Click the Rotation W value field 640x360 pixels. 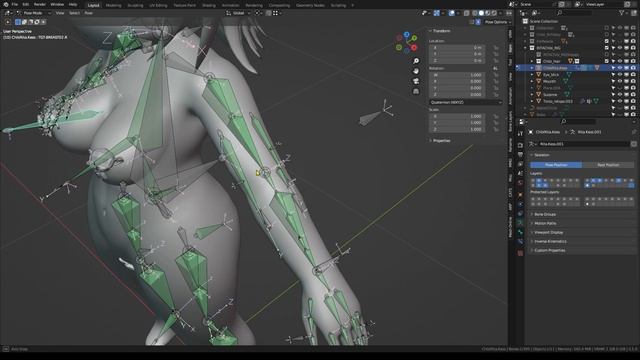point(457,75)
